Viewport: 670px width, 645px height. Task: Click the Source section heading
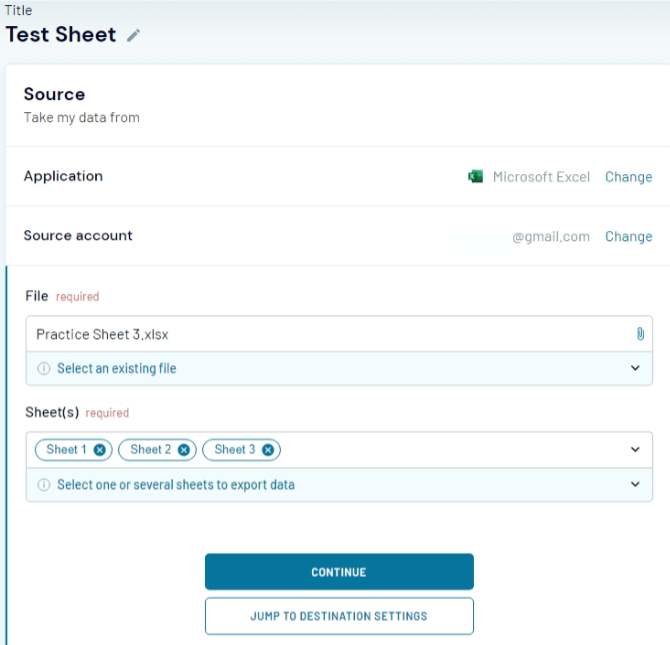[54, 94]
